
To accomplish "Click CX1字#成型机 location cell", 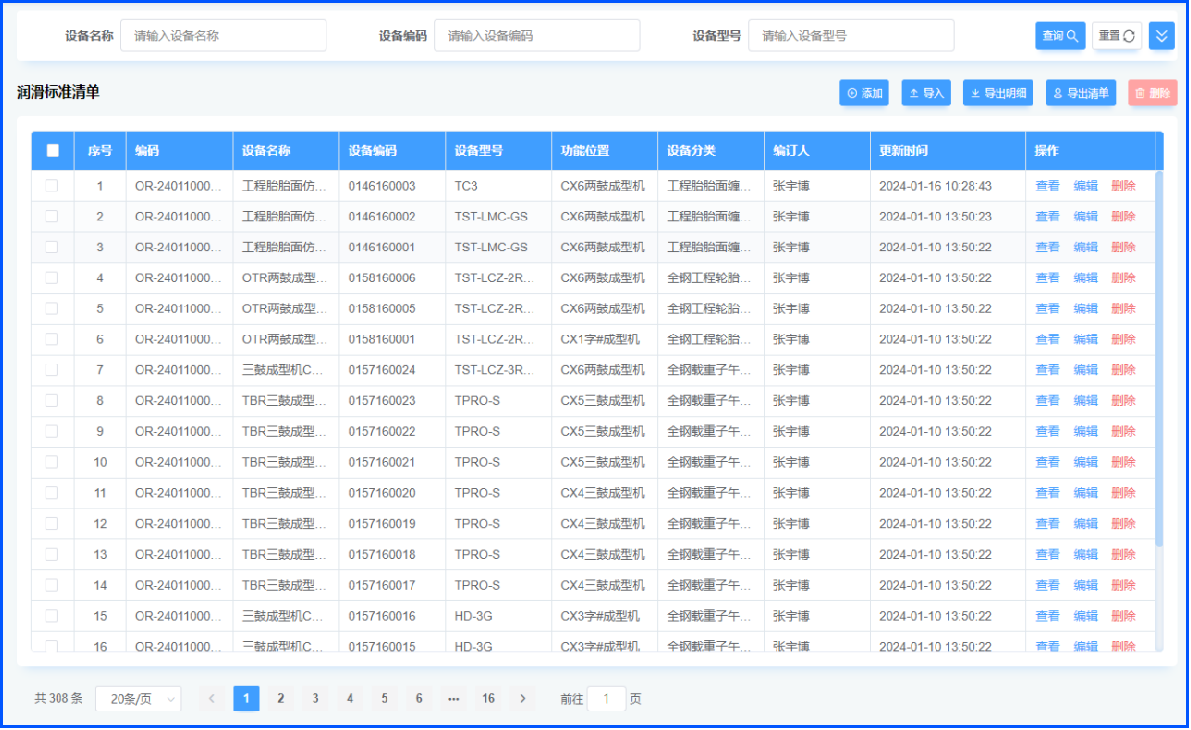I will (x=600, y=340).
